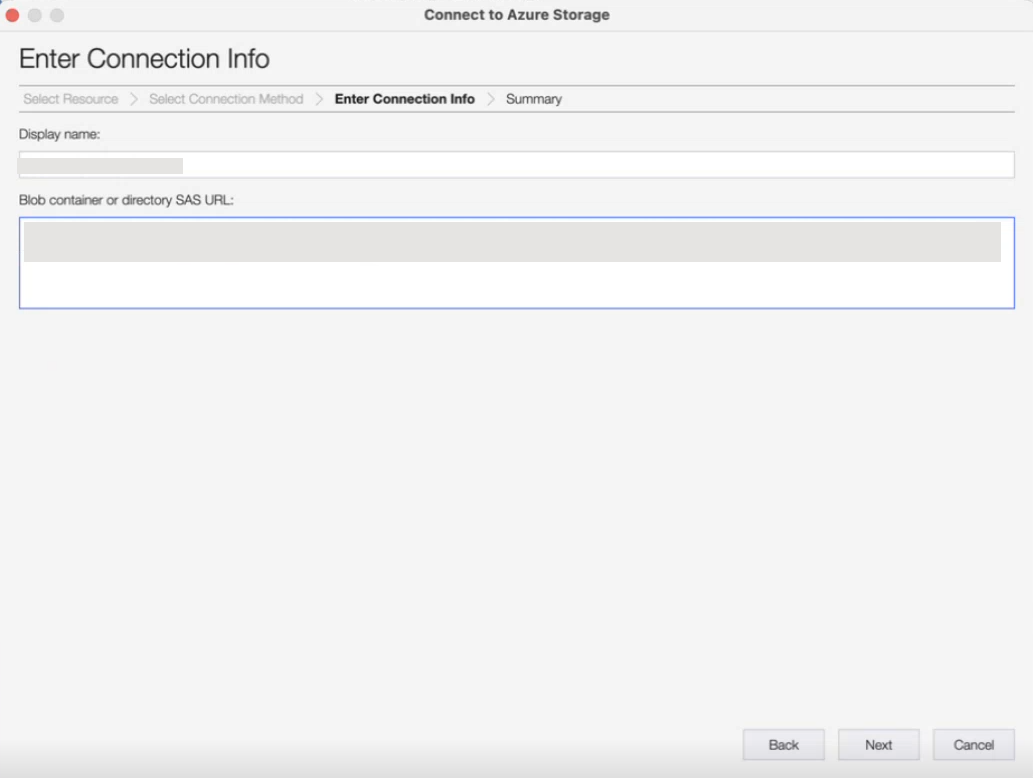Click the Next button
The image size is (1033, 778).
coord(878,745)
